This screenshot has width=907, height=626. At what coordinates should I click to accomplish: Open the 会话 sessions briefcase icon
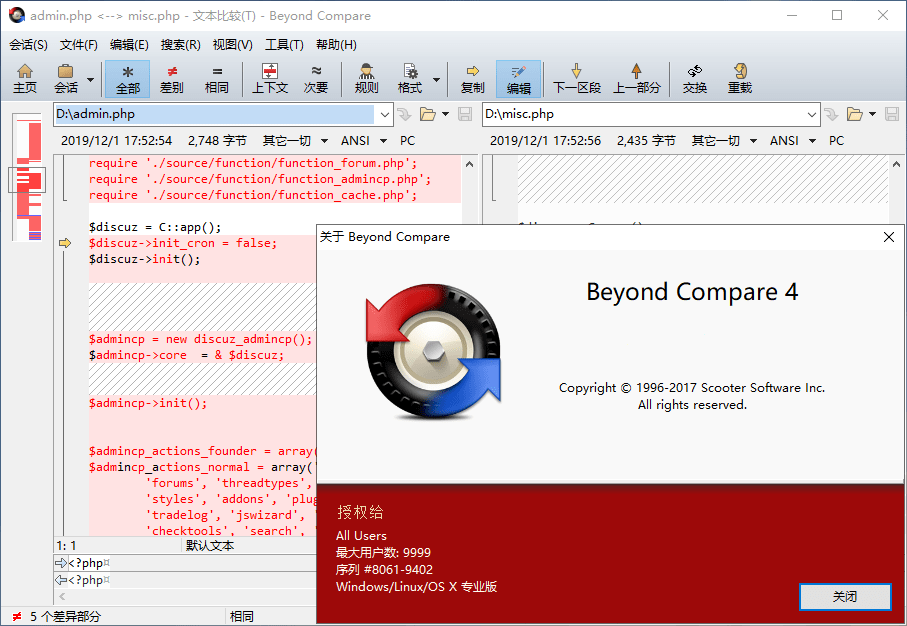(x=65, y=79)
